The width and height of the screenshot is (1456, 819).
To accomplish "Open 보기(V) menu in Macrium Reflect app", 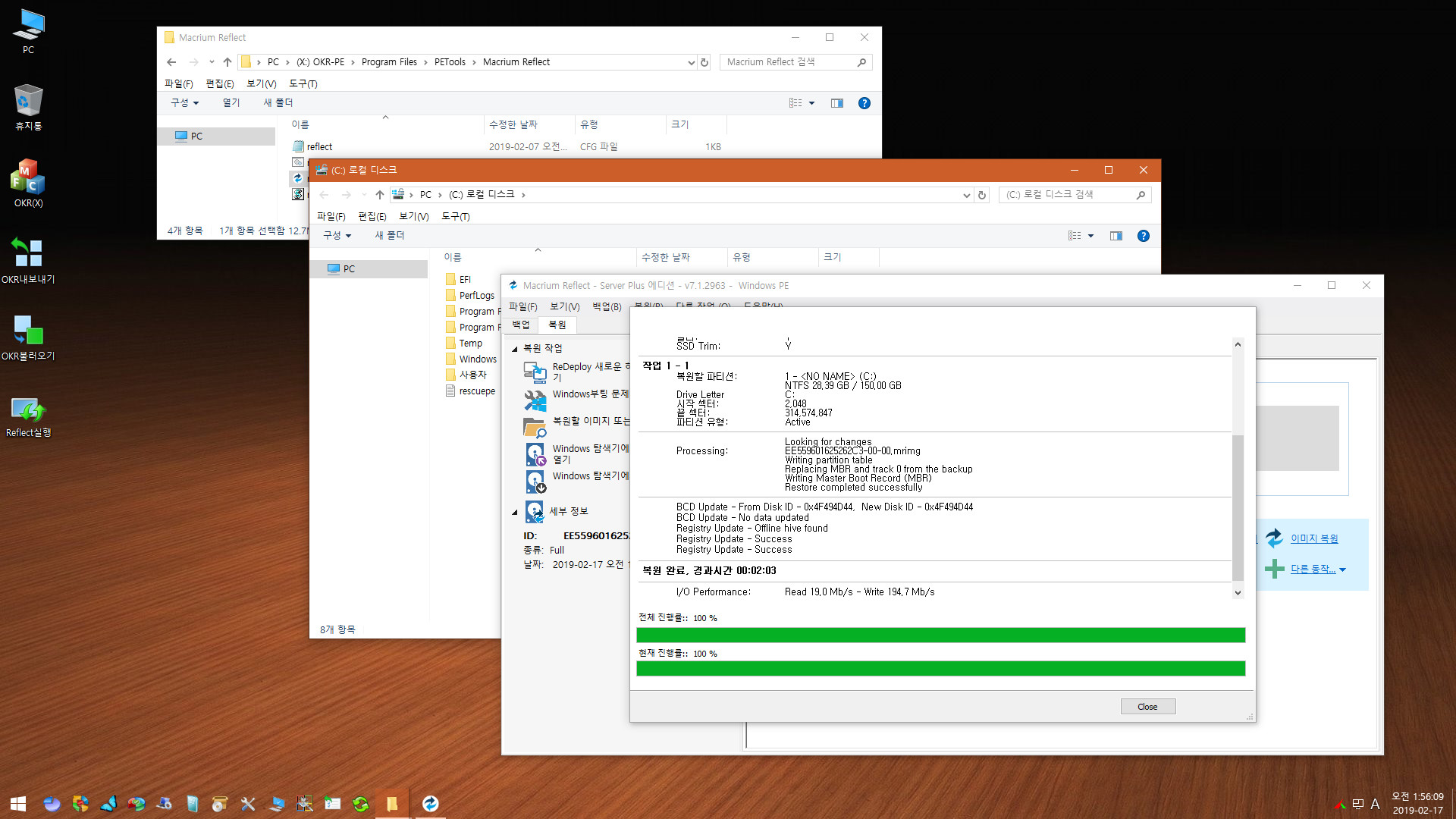I will [564, 306].
